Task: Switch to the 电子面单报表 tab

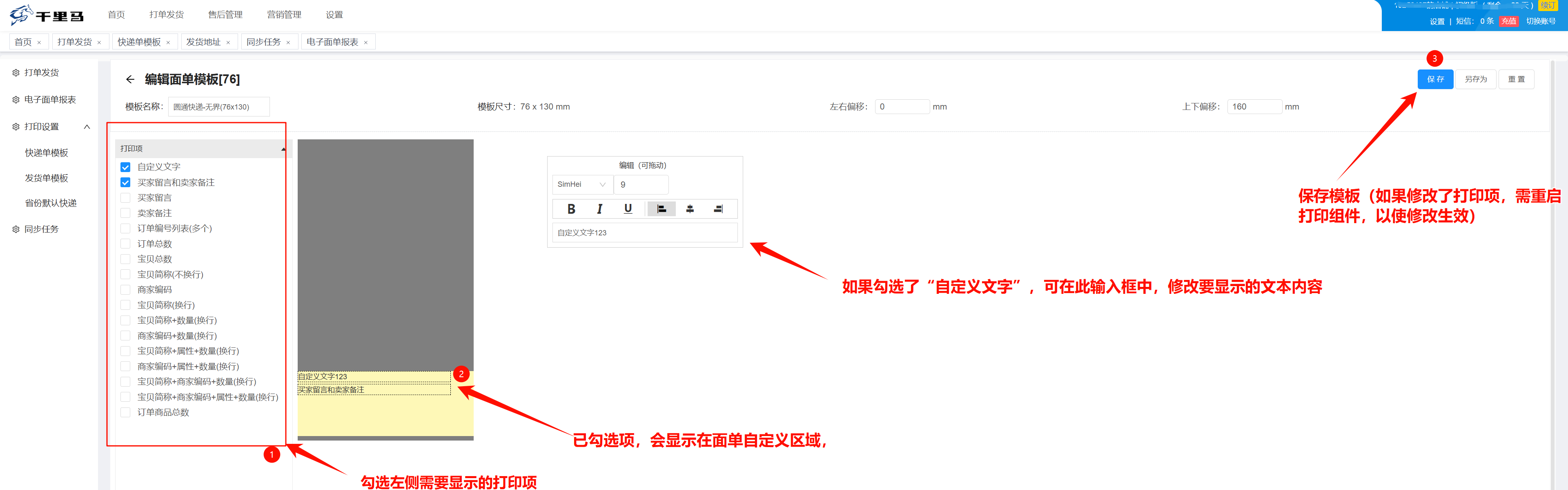Action: pos(332,42)
